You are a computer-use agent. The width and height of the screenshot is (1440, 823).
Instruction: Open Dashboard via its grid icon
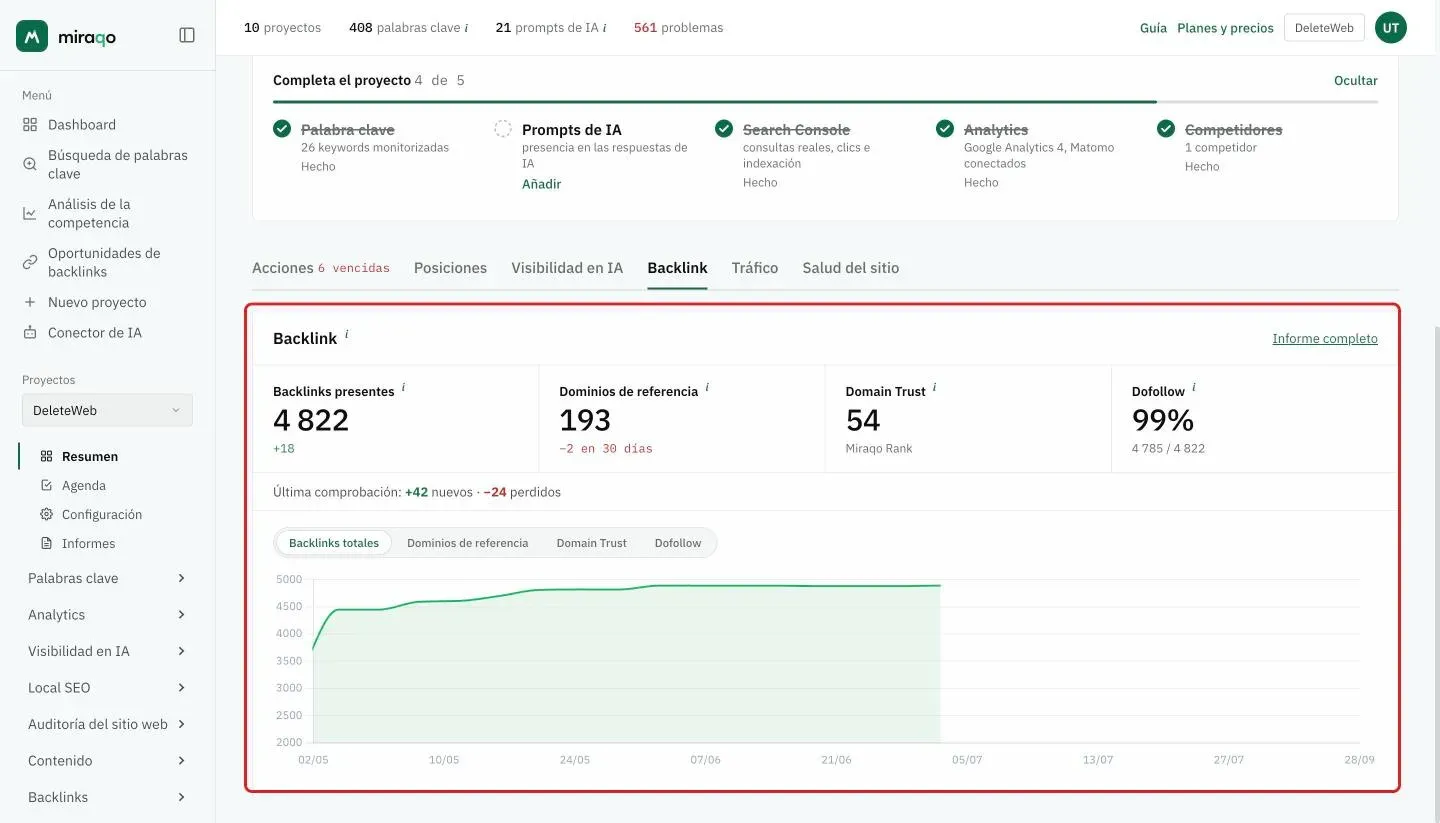click(x=30, y=125)
